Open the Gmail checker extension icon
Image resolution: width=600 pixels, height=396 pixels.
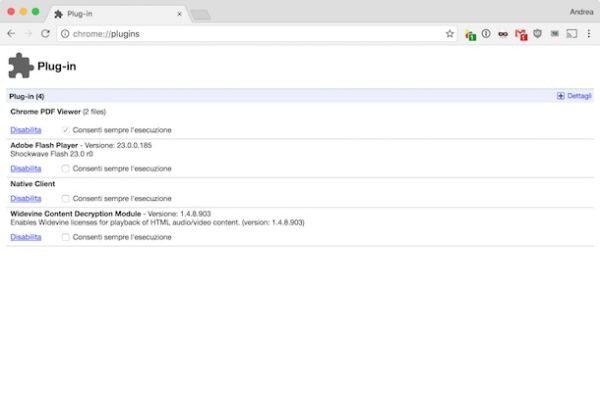click(x=521, y=34)
